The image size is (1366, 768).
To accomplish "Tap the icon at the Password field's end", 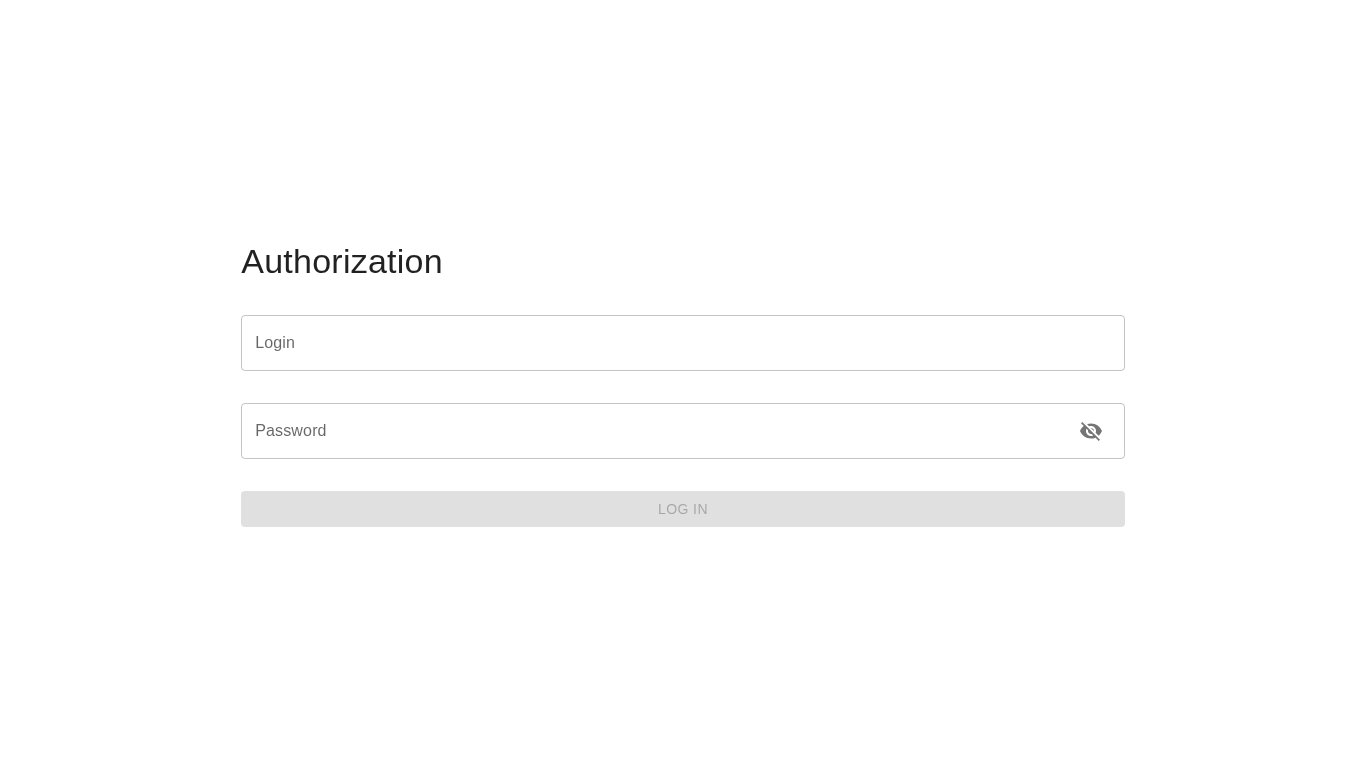I will coord(1090,431).
